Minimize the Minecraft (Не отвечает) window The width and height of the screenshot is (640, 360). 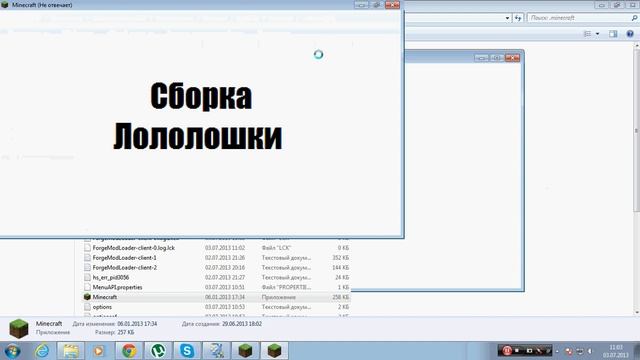pos(361,5)
